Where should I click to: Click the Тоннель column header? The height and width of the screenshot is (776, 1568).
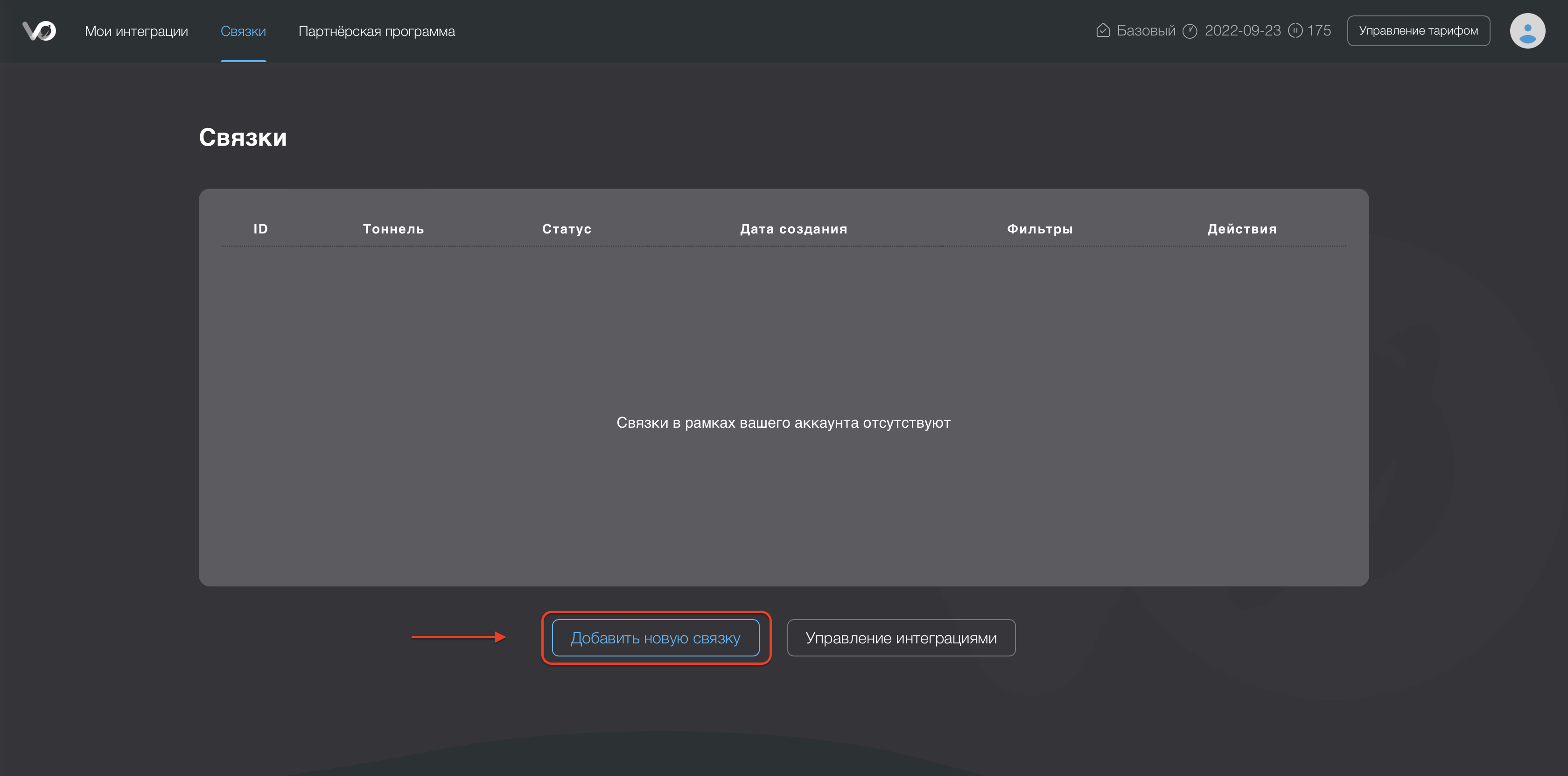[393, 229]
